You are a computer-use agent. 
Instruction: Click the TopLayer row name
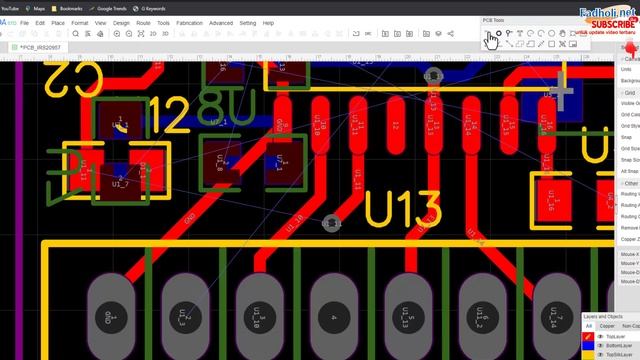(616, 337)
